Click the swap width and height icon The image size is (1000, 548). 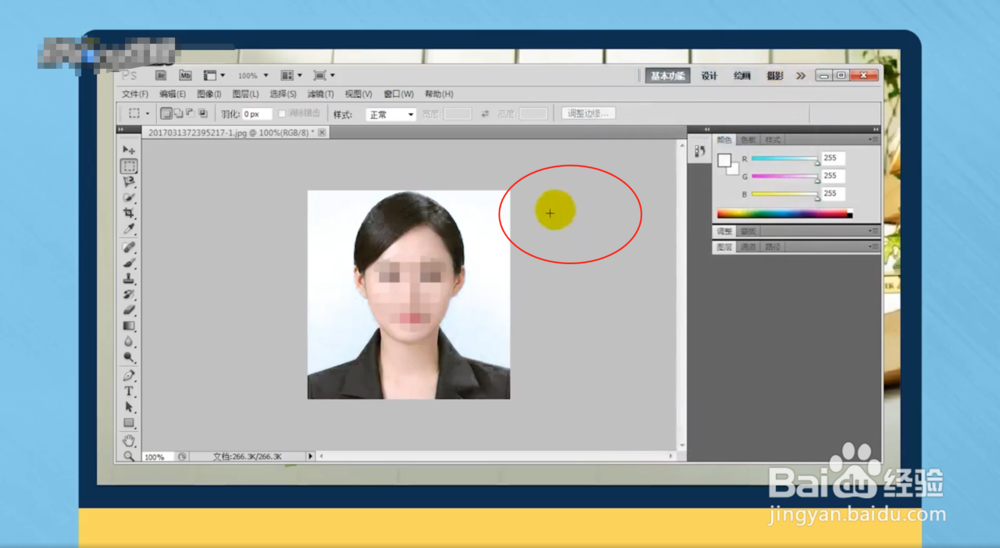click(x=485, y=114)
